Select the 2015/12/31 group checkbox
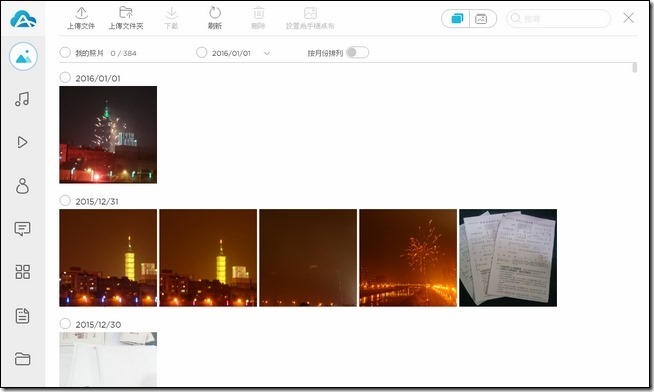This screenshot has width=654, height=392. pos(65,201)
